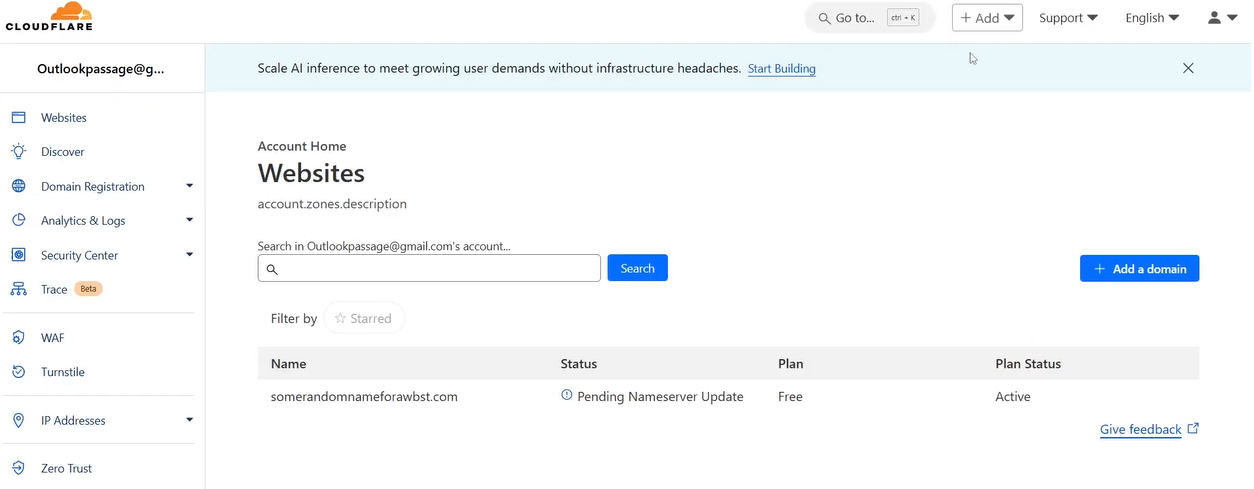Click the WAF shield icon
1254x489 pixels.
(x=18, y=338)
